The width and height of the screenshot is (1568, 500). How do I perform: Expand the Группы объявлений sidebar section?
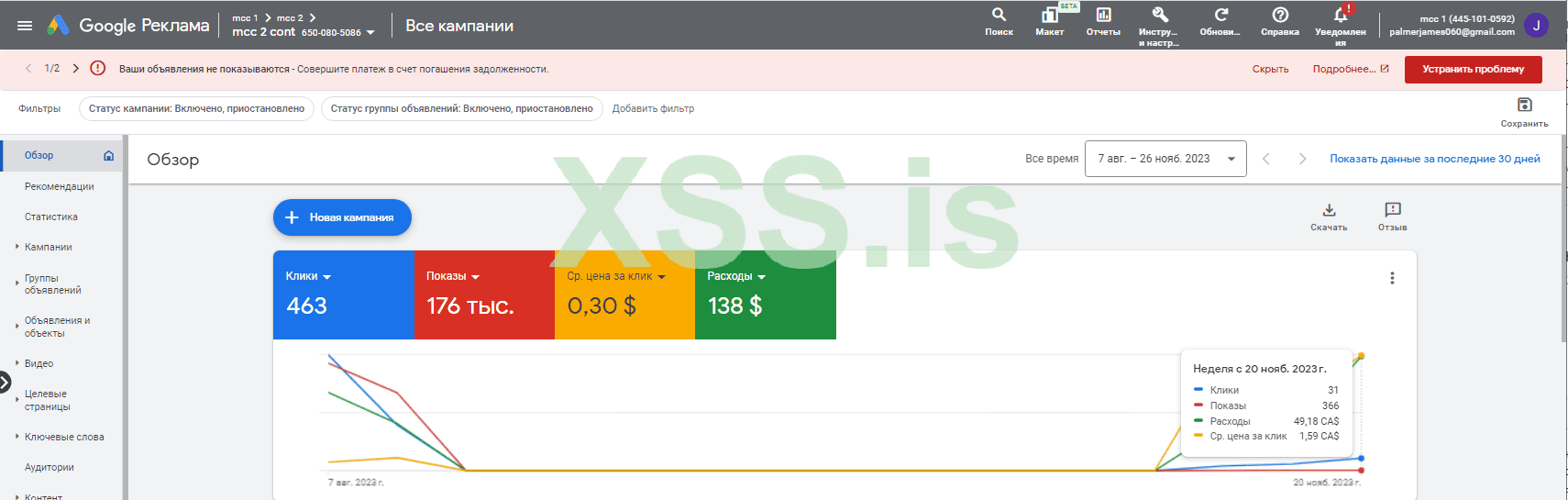pos(17,283)
